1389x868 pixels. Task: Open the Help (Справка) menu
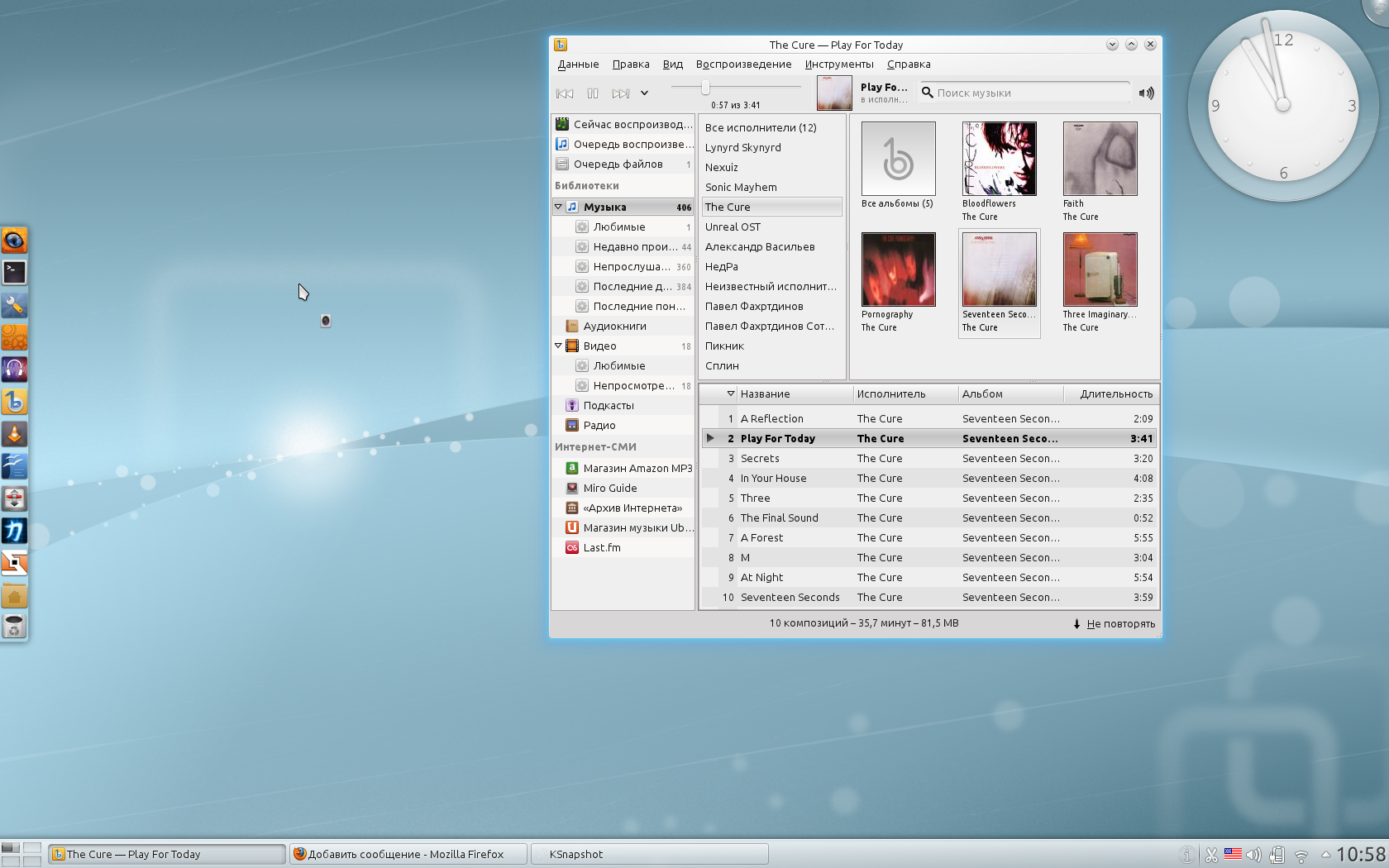click(x=909, y=64)
